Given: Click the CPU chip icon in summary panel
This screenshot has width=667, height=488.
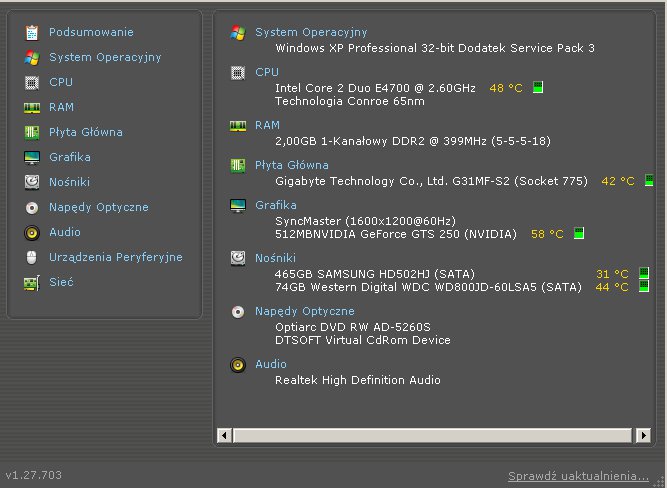Looking at the screenshot, I should [238, 73].
